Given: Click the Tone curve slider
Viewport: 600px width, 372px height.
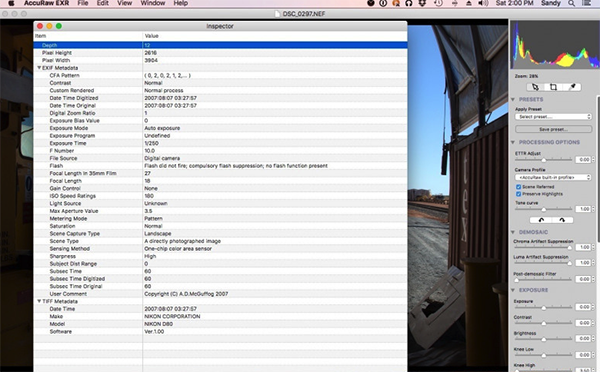Looking at the screenshot, I should pyautogui.click(x=543, y=209).
